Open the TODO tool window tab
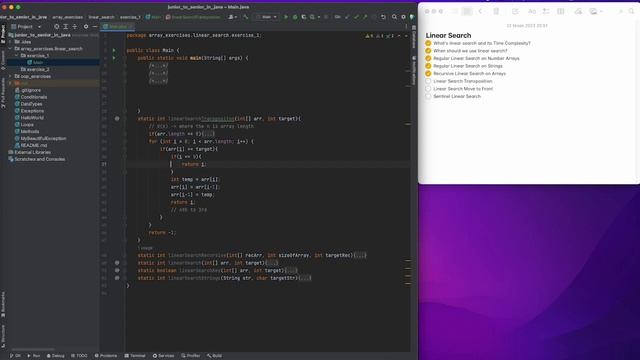This screenshot has width=640, height=360. tap(79, 356)
